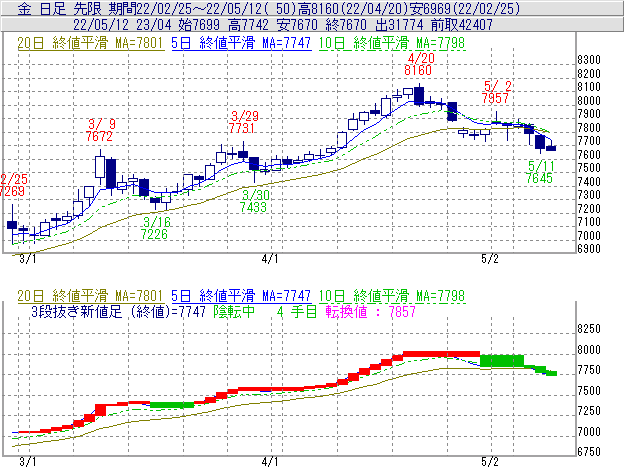Click the 5/11 7645 low label
The image size is (624, 475).
[x=540, y=172]
